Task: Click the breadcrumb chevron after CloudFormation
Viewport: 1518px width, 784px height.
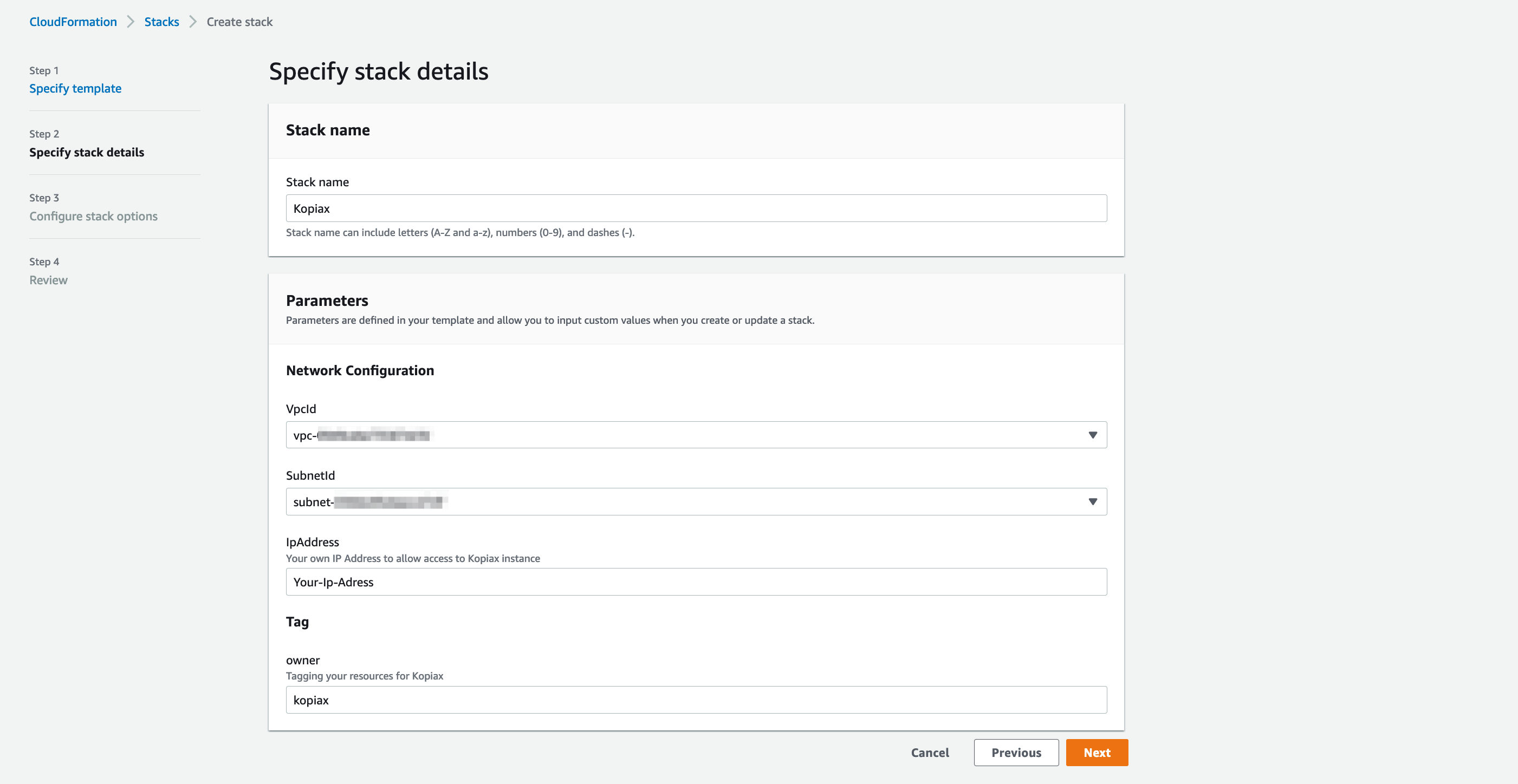Action: [x=131, y=22]
